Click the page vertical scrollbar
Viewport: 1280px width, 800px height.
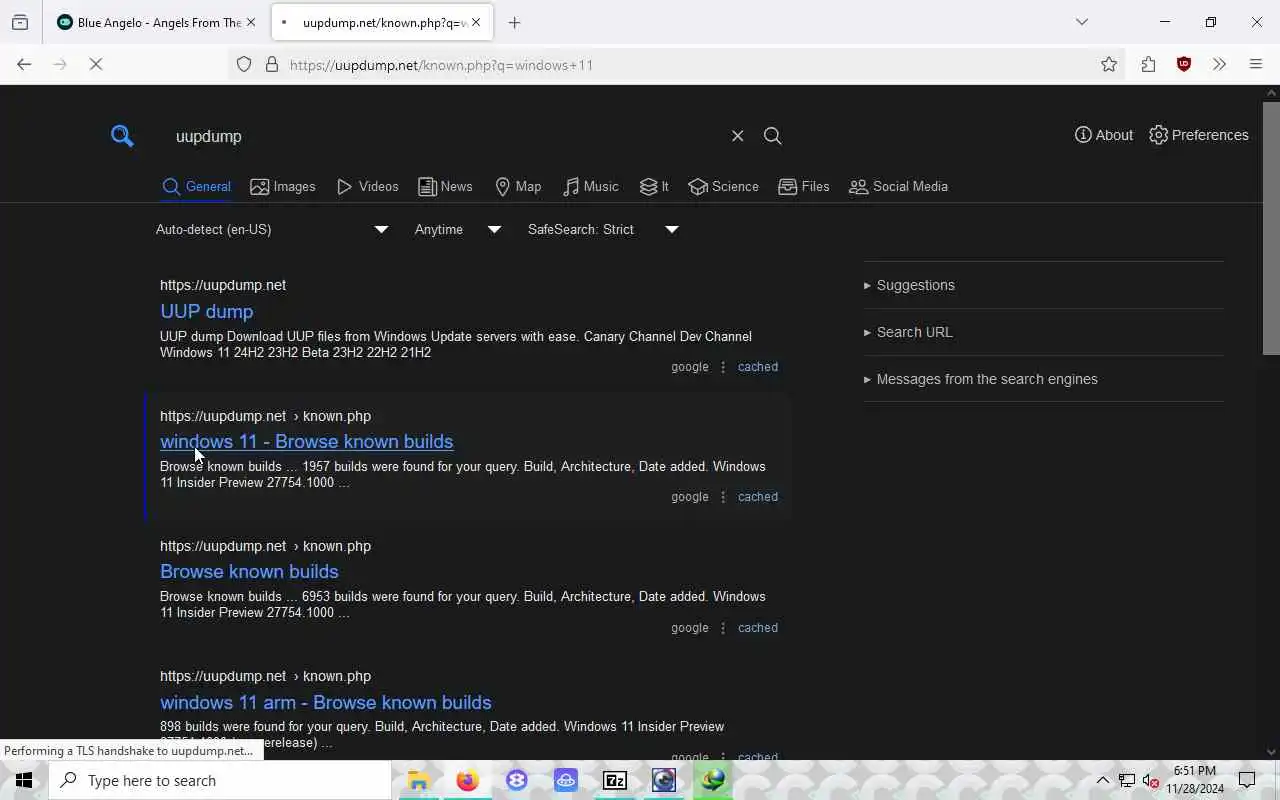click(1271, 228)
